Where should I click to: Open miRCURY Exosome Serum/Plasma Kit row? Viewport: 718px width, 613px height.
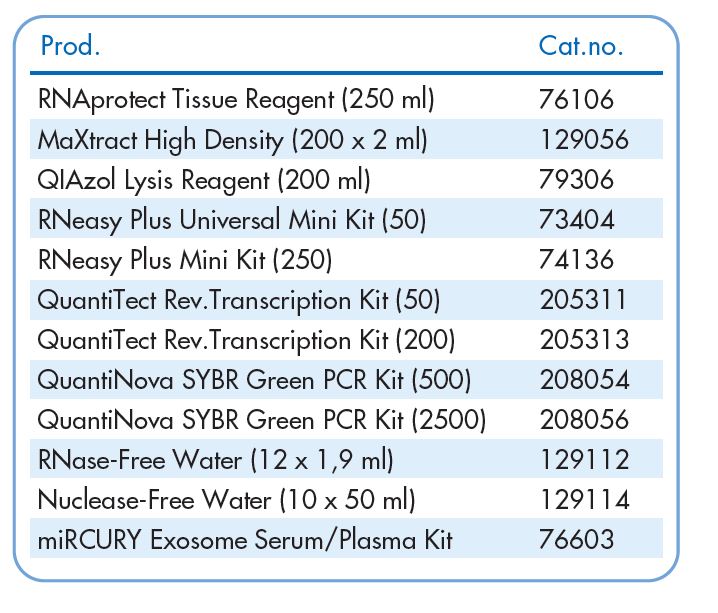pos(245,540)
